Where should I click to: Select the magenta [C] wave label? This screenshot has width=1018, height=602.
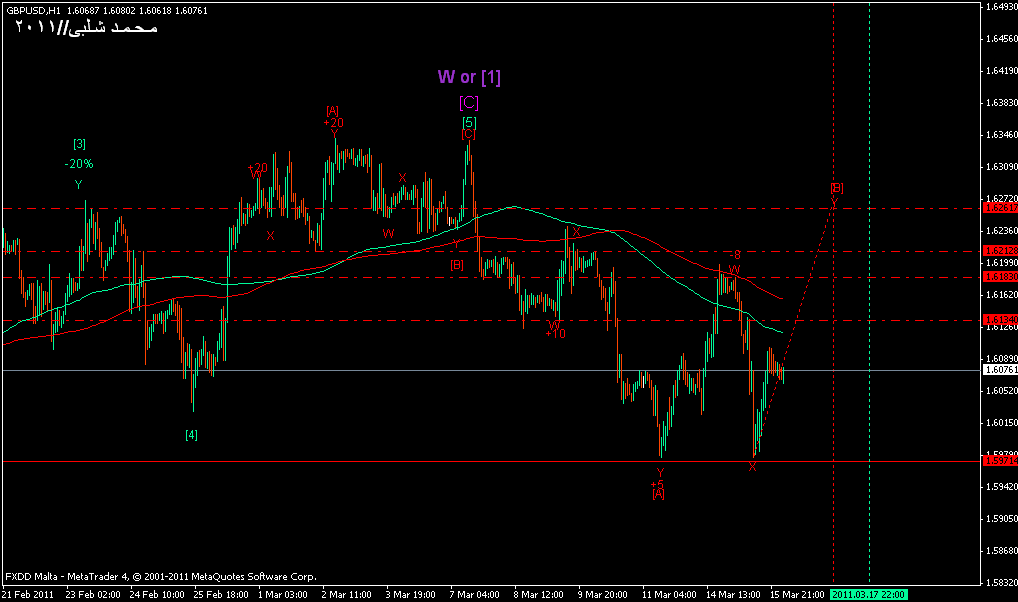[x=468, y=102]
